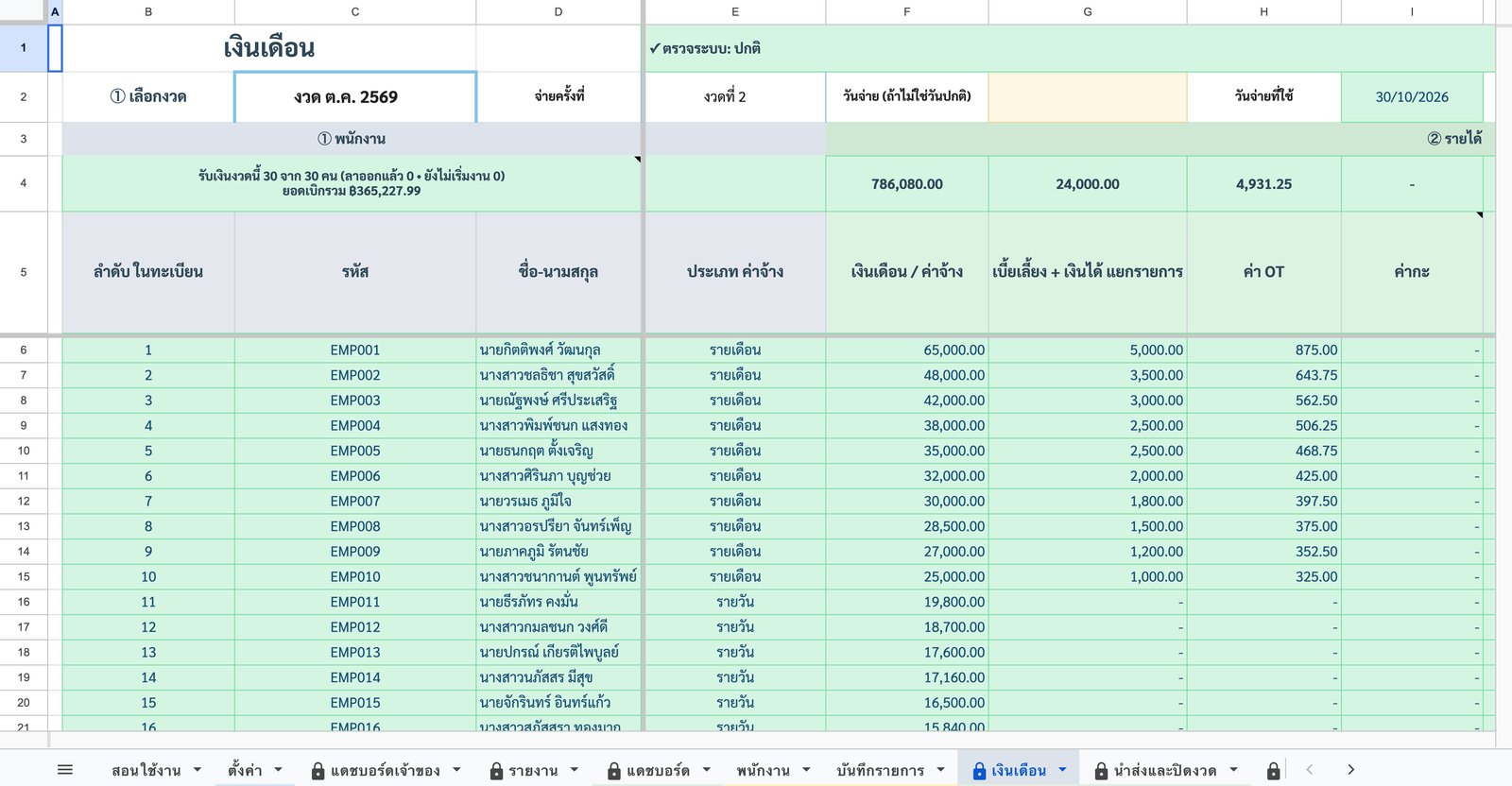Click รายวัน wage type for EMP011
Image resolution: width=1512 pixels, height=786 pixels.
[x=735, y=602]
